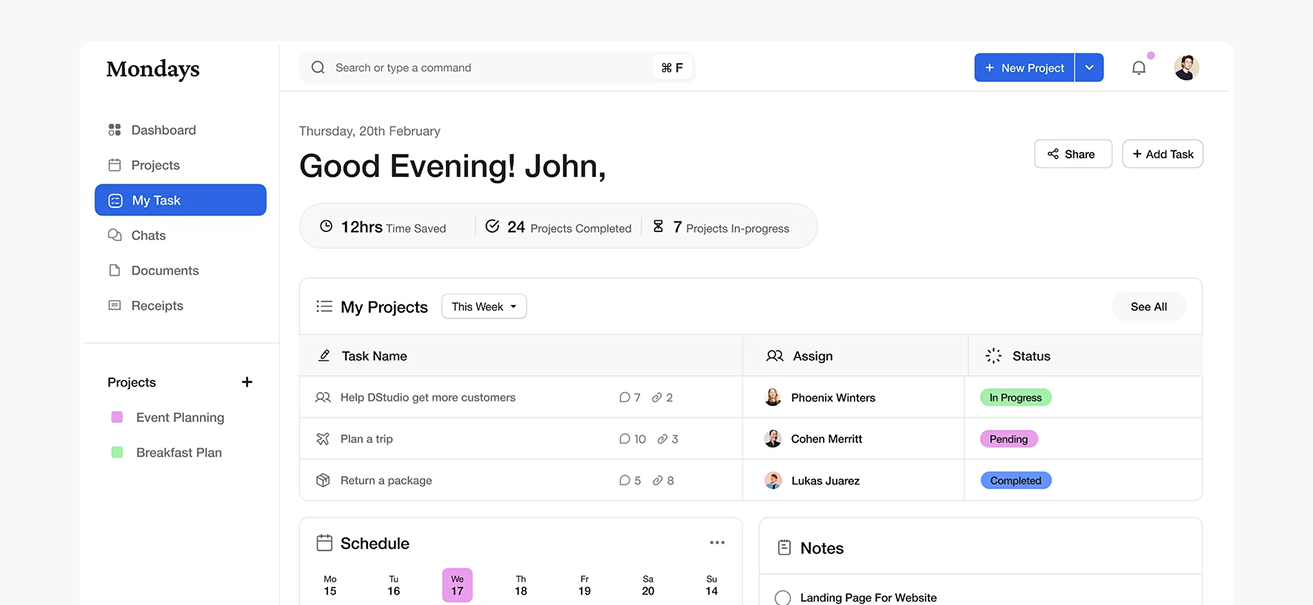Open Chats from the sidebar
This screenshot has width=1313, height=605.
(x=148, y=235)
